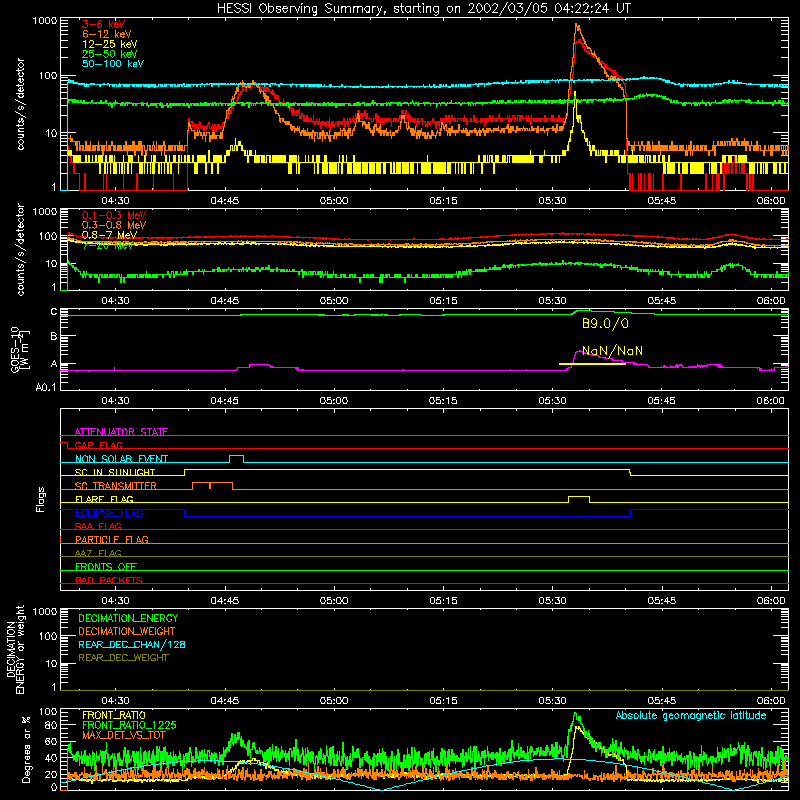Click the main flare peak in the top count-rate plot
Image resolution: width=800 pixels, height=800 pixels.
577,26
